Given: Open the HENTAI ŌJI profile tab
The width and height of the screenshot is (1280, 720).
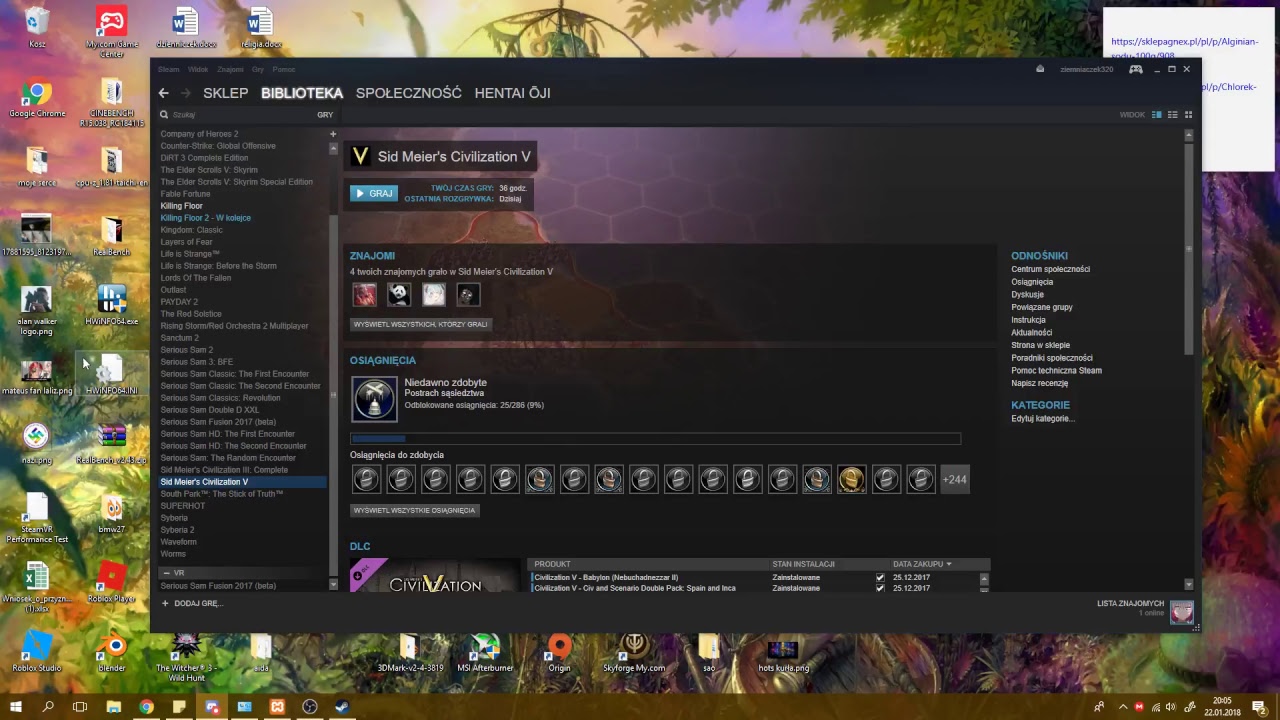Looking at the screenshot, I should coord(512,93).
